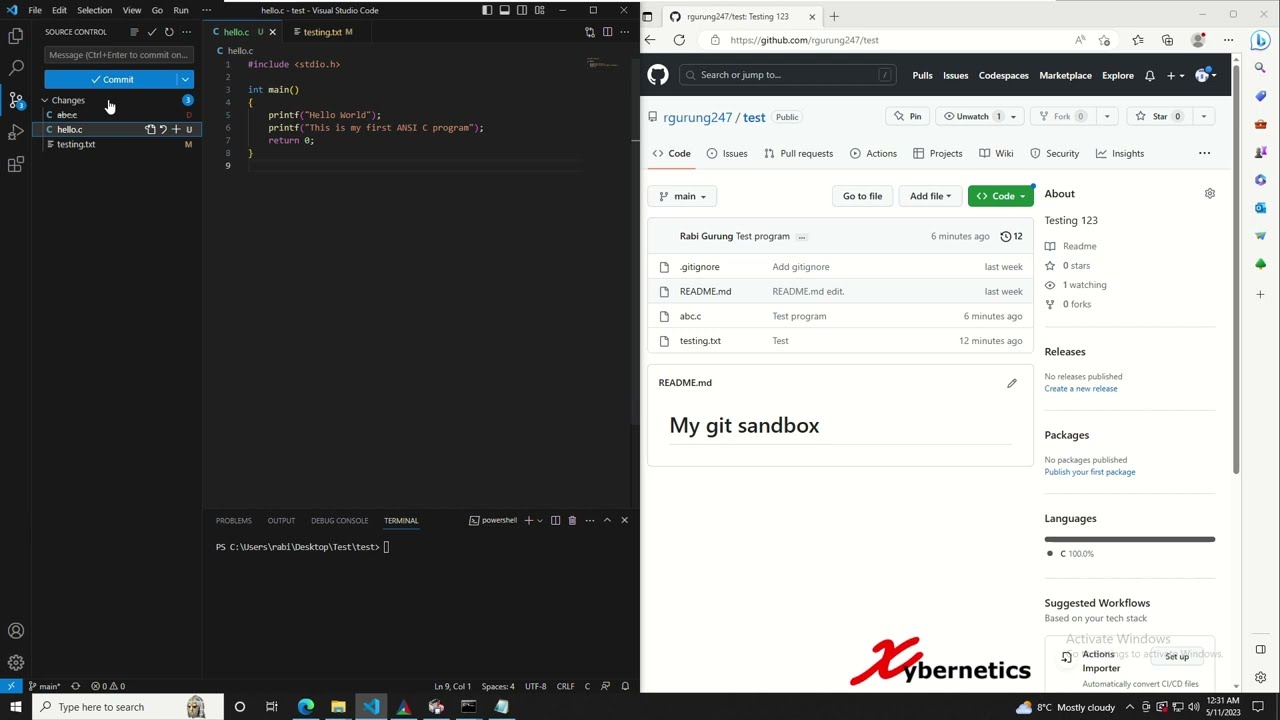Click the C language percentage bar

pyautogui.click(x=1129, y=539)
